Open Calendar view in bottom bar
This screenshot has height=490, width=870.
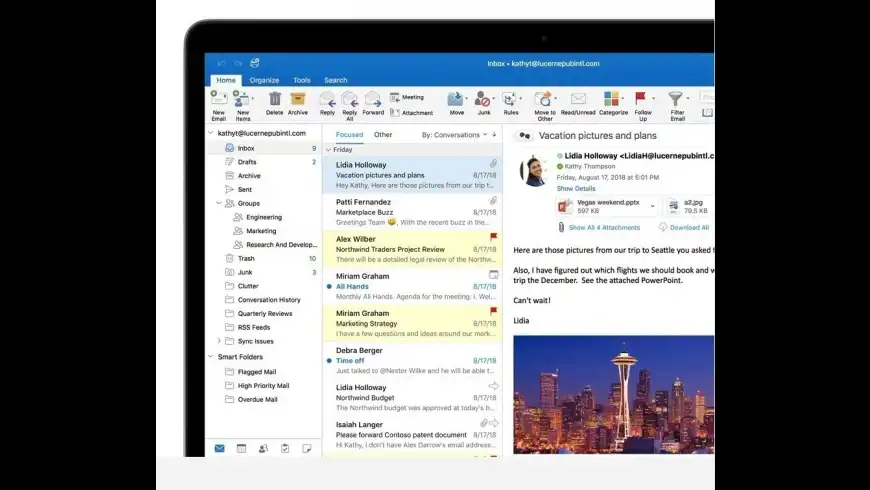coord(241,448)
